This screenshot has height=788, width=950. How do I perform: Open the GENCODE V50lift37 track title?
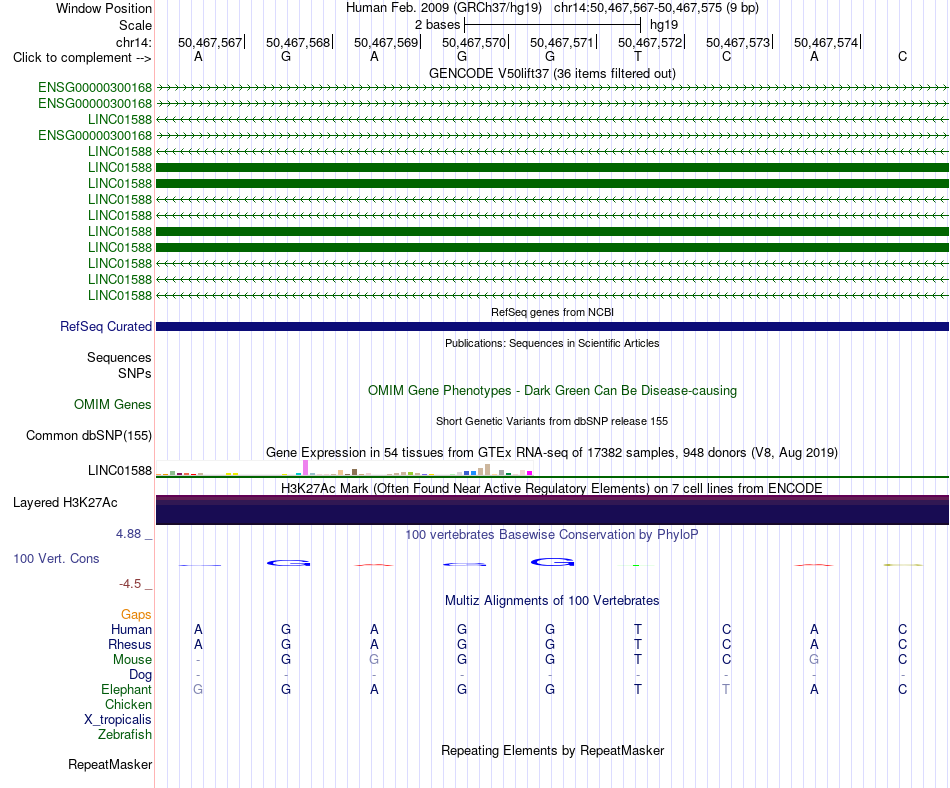pos(552,73)
